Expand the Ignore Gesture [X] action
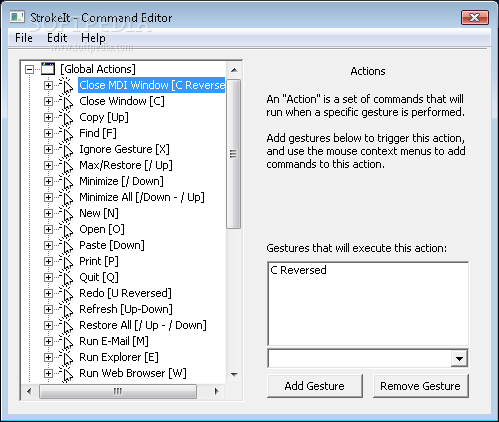The image size is (499, 422). click(x=48, y=149)
